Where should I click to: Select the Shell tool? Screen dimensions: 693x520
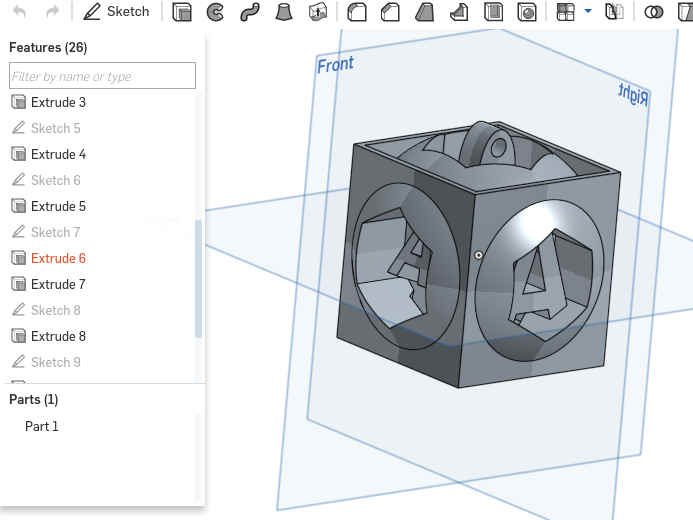493,12
